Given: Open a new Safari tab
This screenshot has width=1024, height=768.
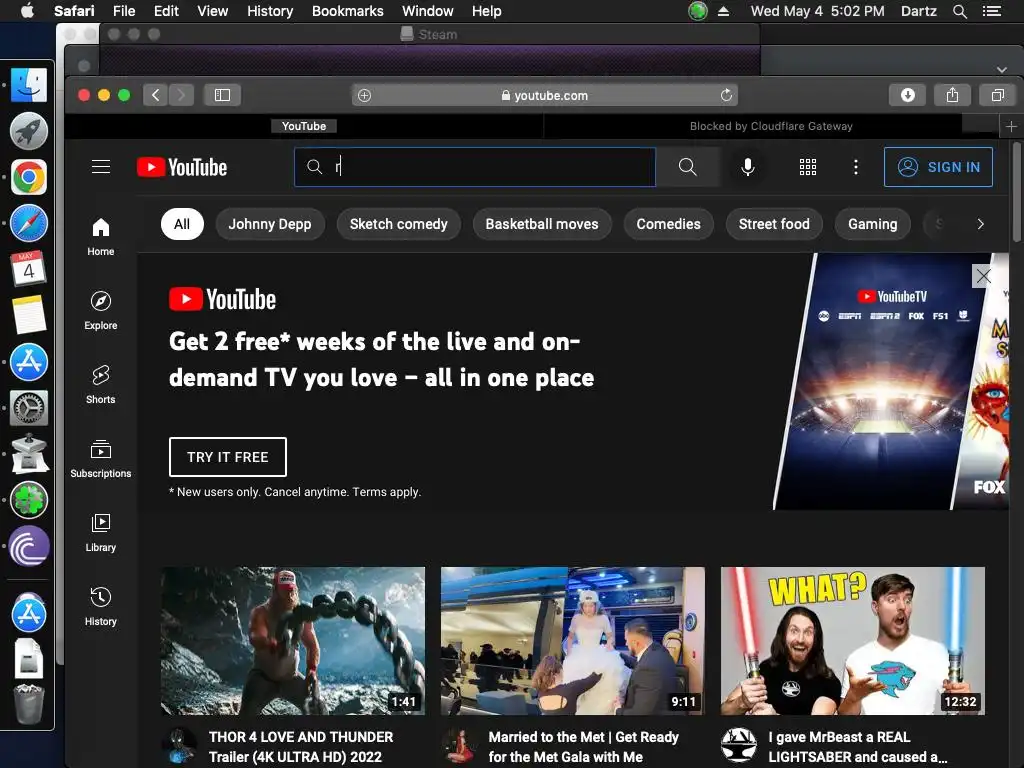Looking at the screenshot, I should 1011,126.
